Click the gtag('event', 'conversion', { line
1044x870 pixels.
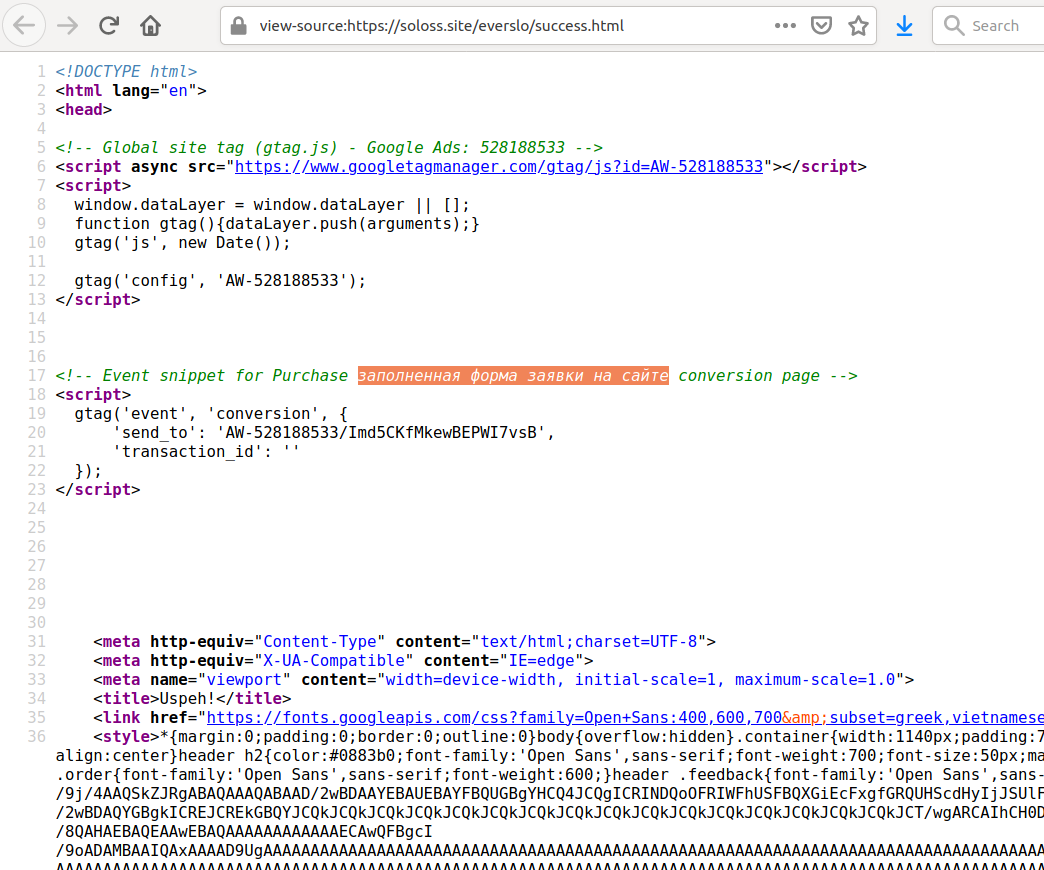[x=211, y=413]
